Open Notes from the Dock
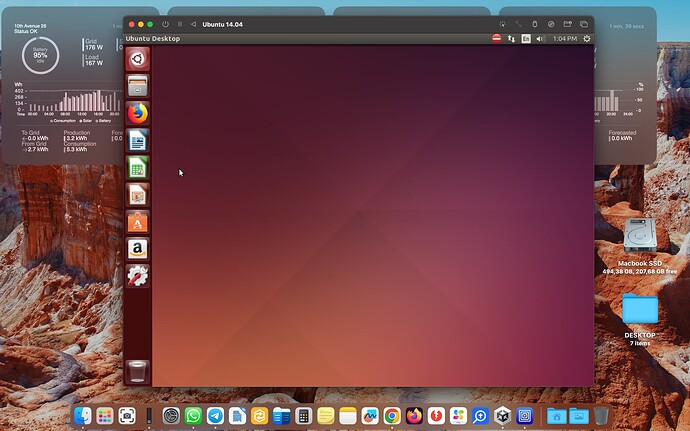Viewport: 690px width, 431px height. [x=348, y=416]
